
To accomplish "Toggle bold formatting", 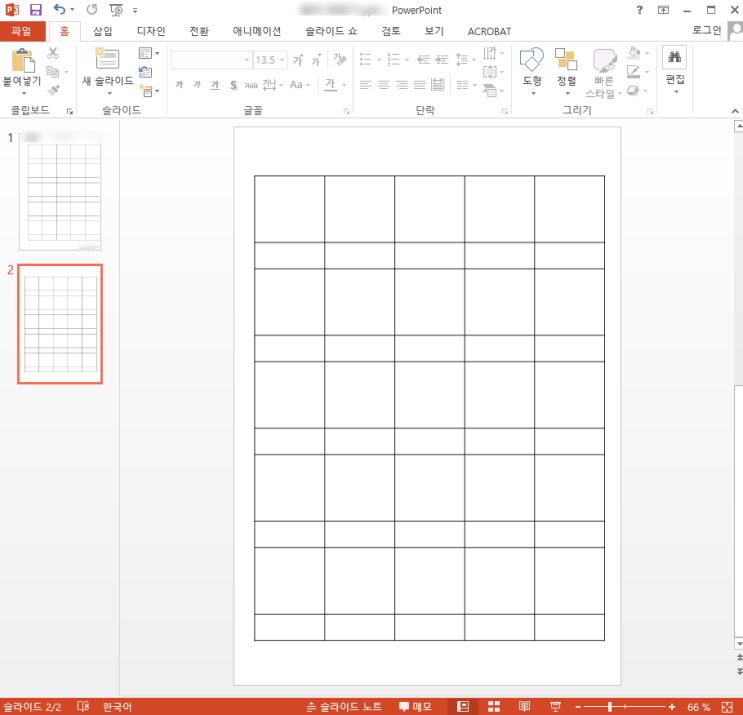I will tap(179, 85).
